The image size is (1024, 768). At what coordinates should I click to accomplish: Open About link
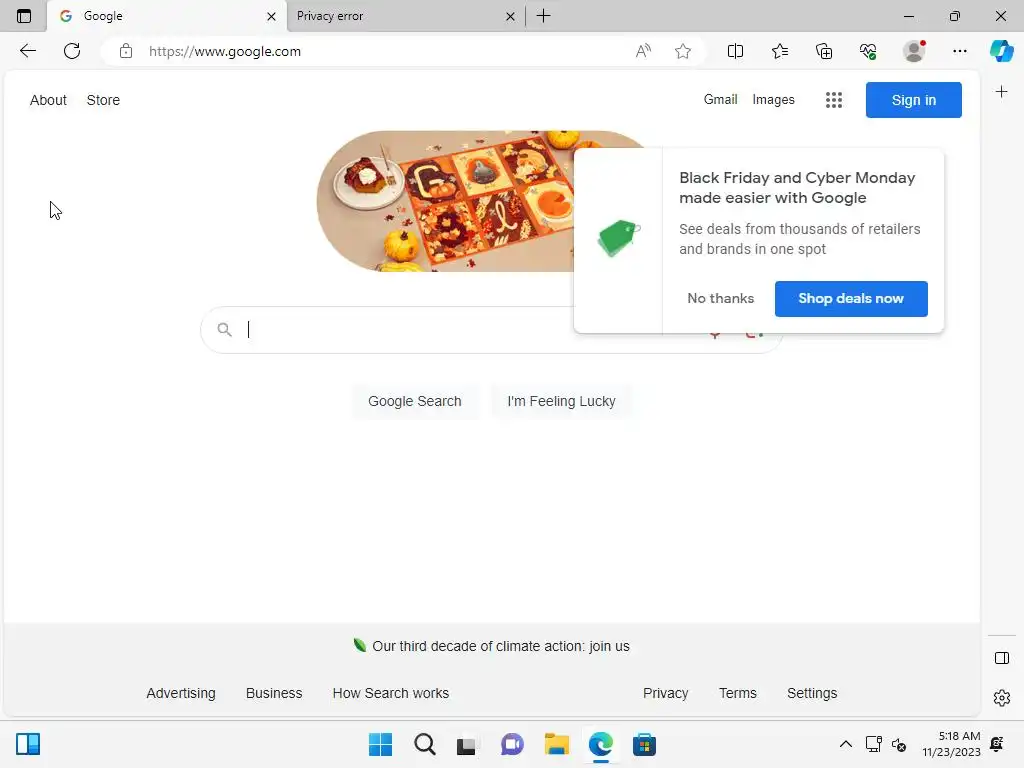tap(48, 100)
